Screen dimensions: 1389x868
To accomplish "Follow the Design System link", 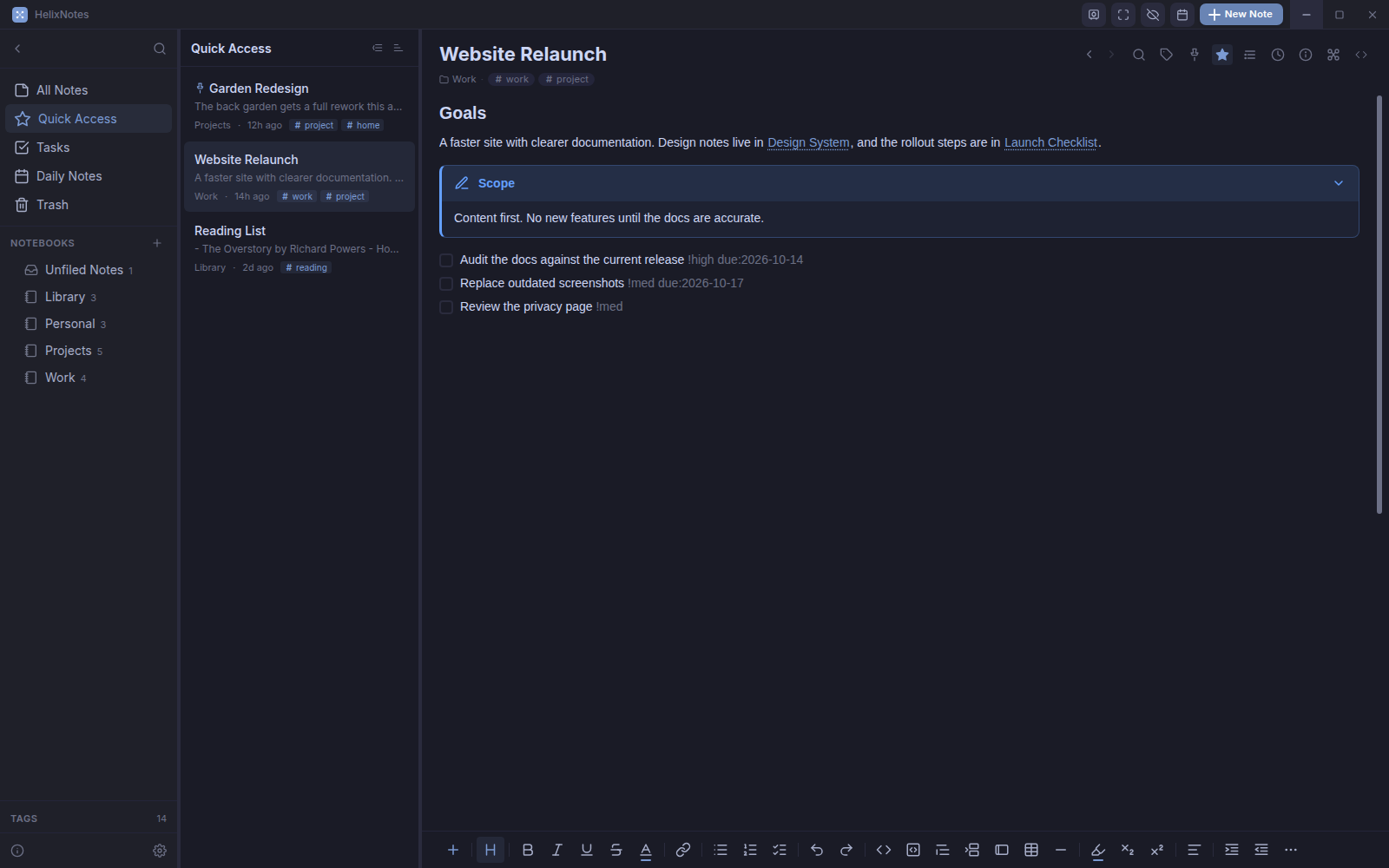I will pyautogui.click(x=808, y=142).
